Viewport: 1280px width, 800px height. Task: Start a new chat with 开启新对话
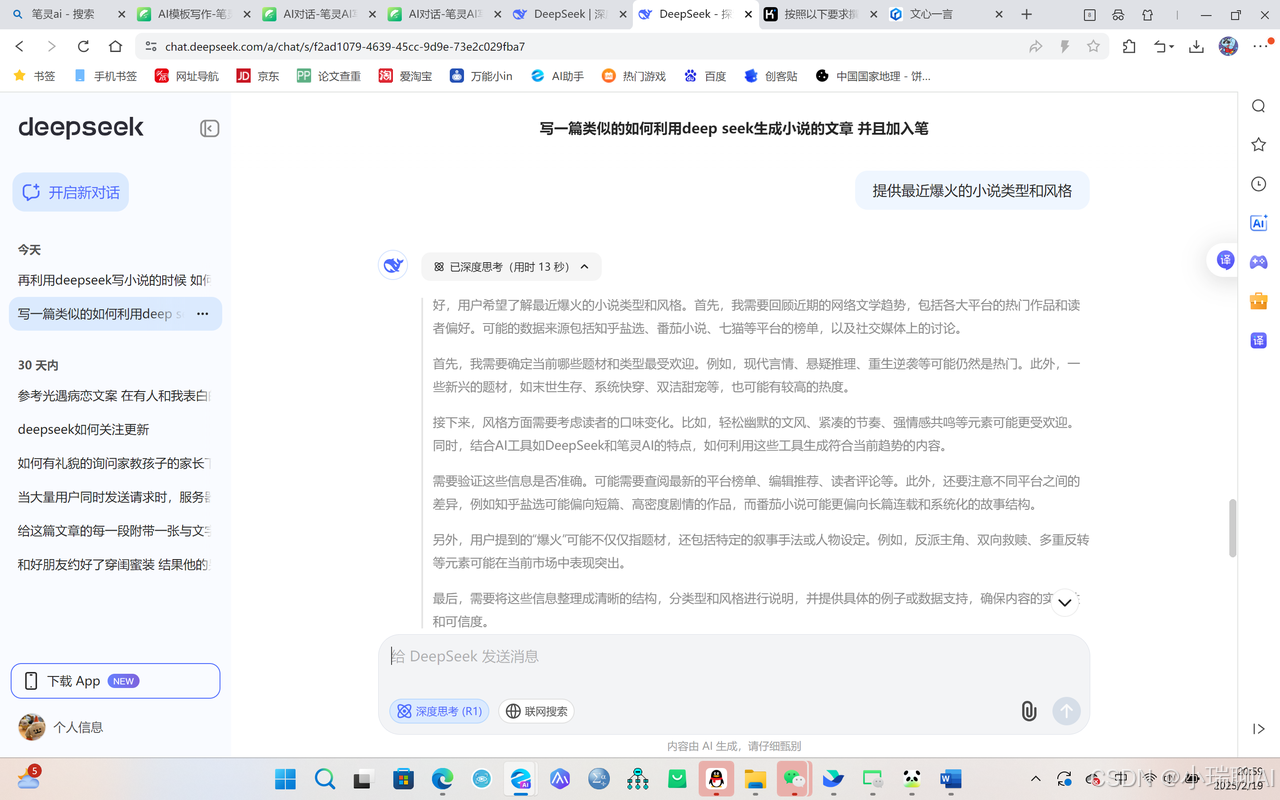point(72,192)
